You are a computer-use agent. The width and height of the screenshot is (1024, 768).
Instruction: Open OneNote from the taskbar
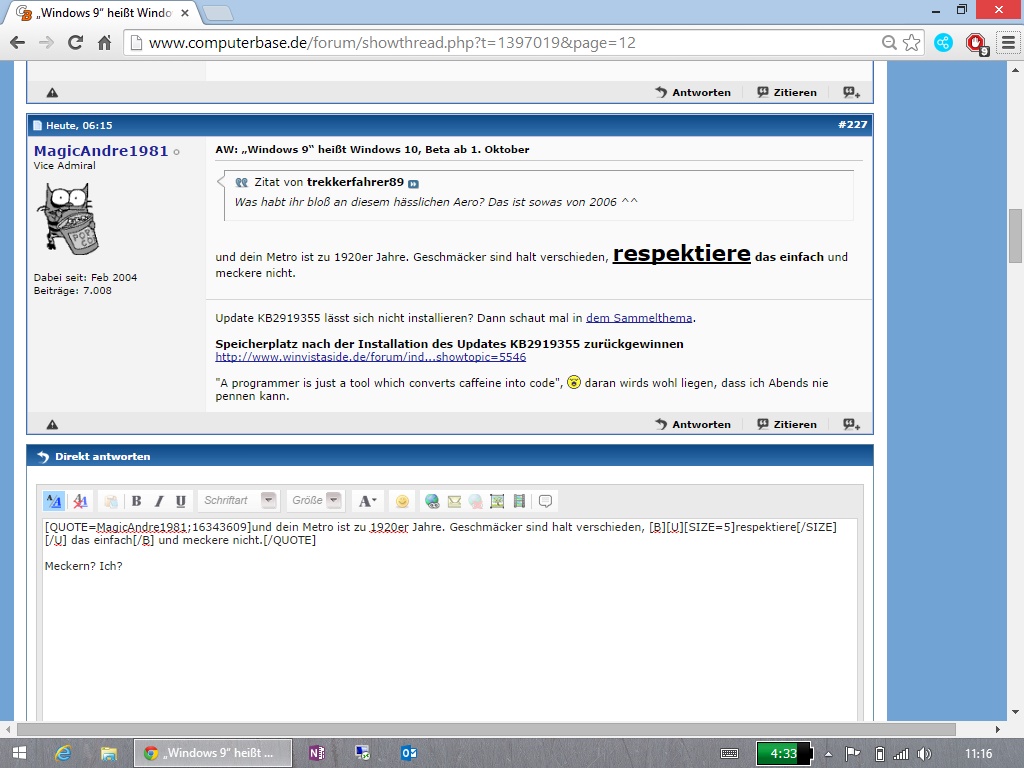[x=317, y=753]
